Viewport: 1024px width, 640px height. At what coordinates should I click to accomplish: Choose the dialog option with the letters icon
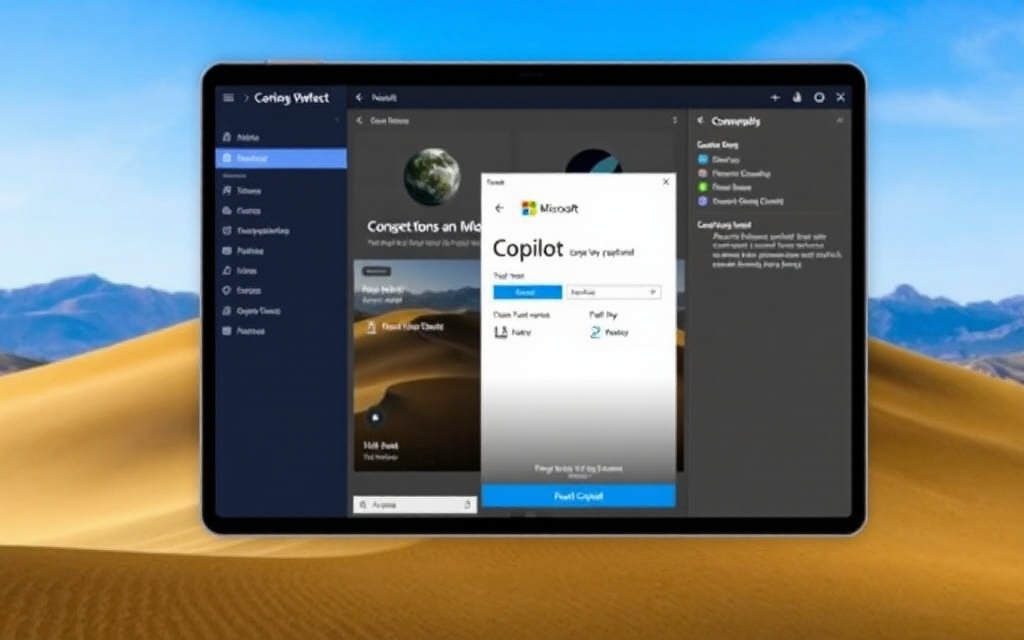click(x=513, y=332)
